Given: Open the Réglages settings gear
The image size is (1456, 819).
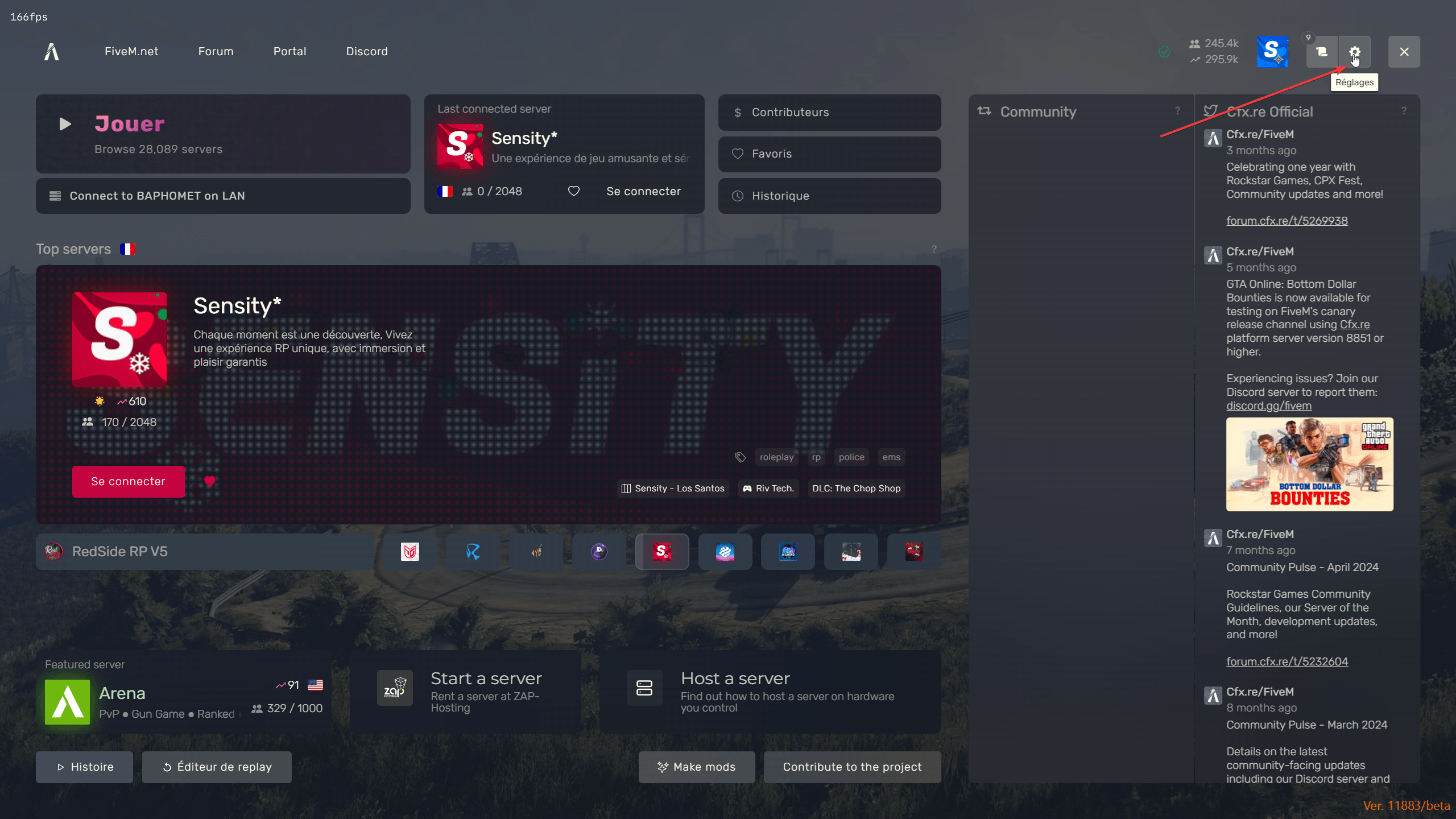Looking at the screenshot, I should click(1354, 52).
